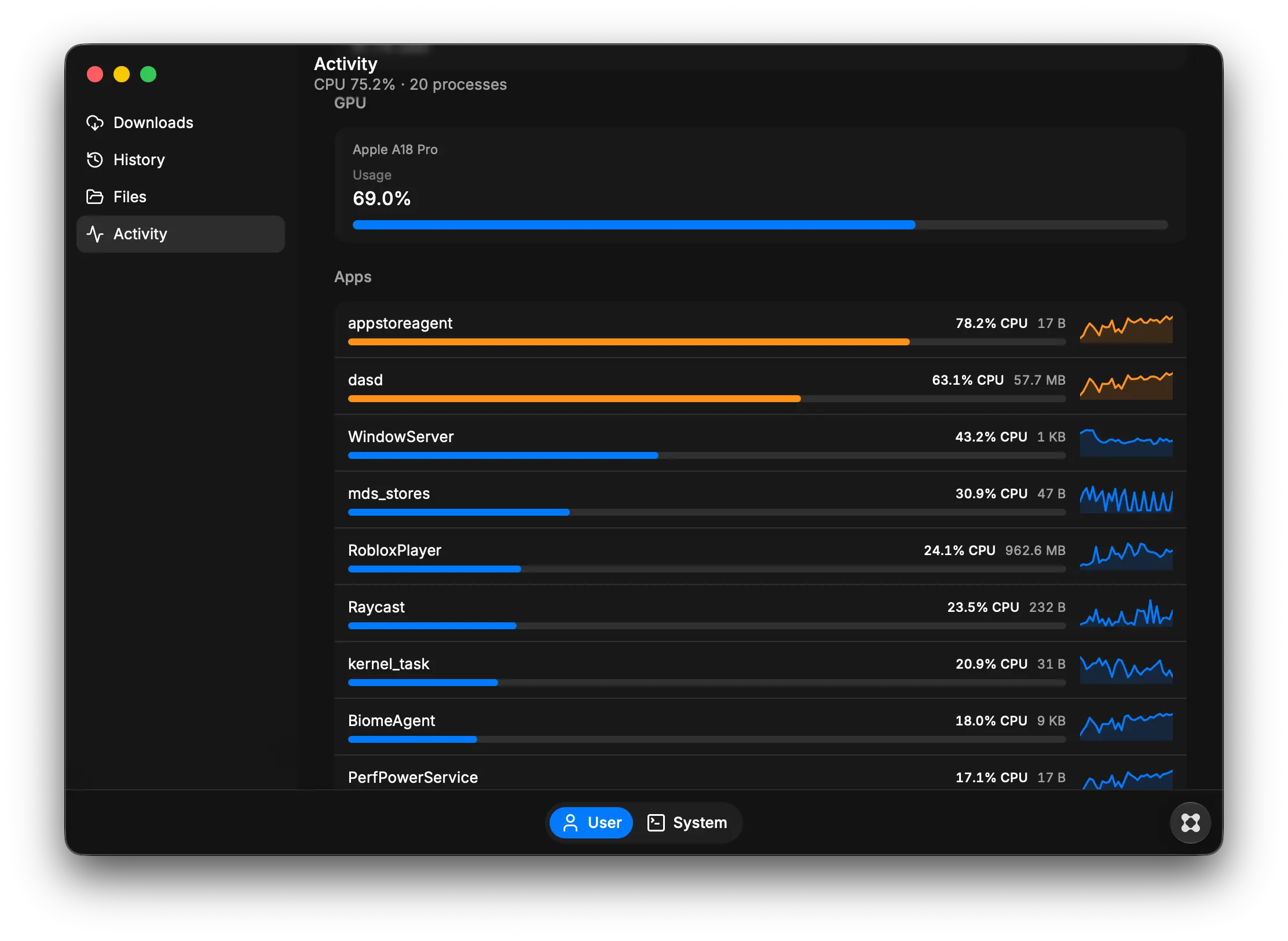Click the 9 KB value for BiomeAgent

click(x=1052, y=721)
